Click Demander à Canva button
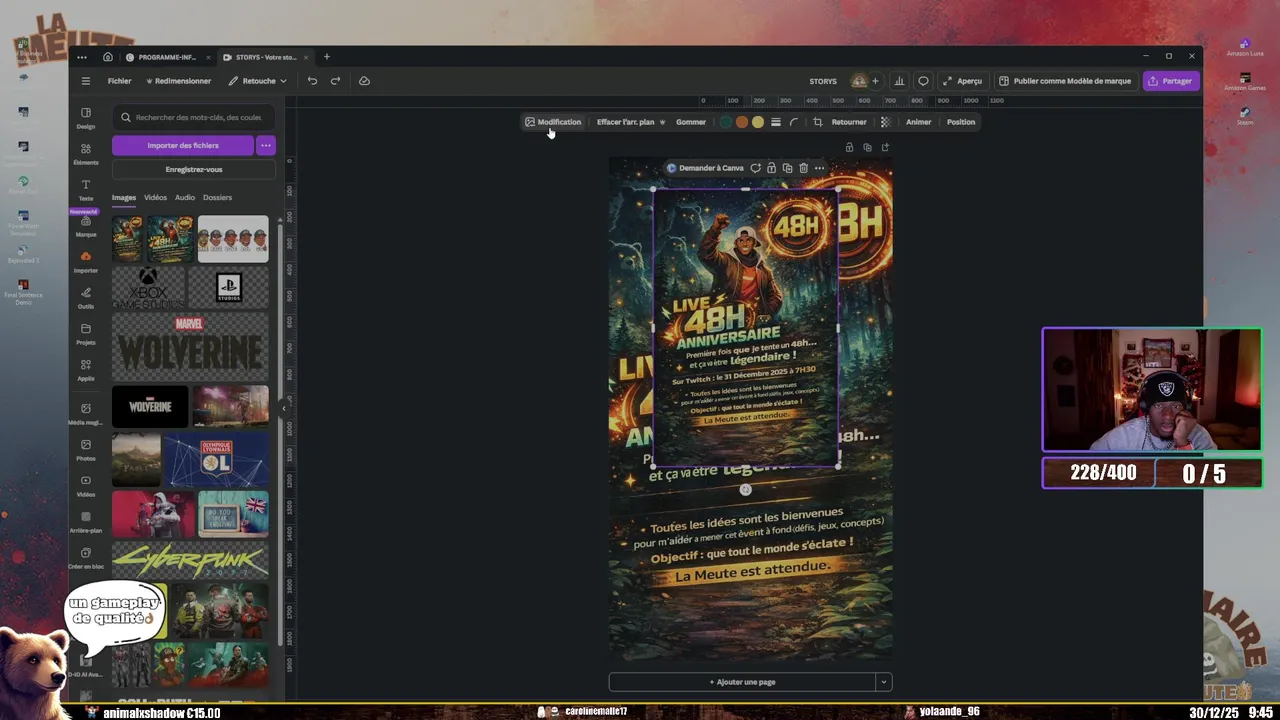The height and width of the screenshot is (720, 1280). [x=705, y=168]
